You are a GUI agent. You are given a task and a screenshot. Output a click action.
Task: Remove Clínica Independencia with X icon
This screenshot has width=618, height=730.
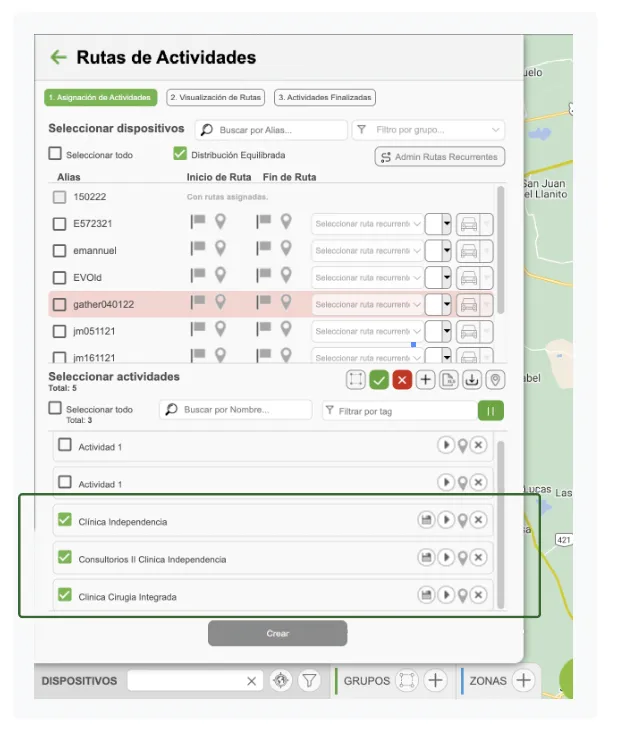pyautogui.click(x=478, y=520)
